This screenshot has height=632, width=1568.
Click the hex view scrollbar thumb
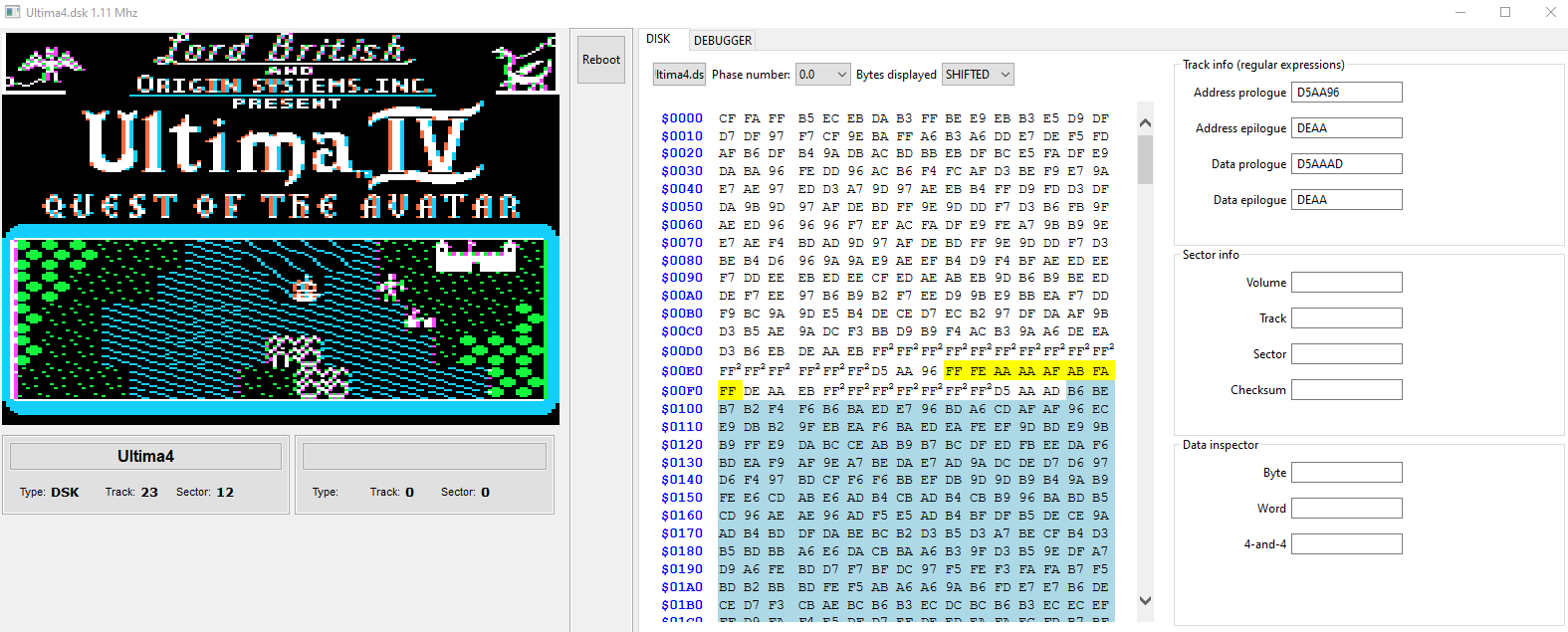coord(1145,159)
